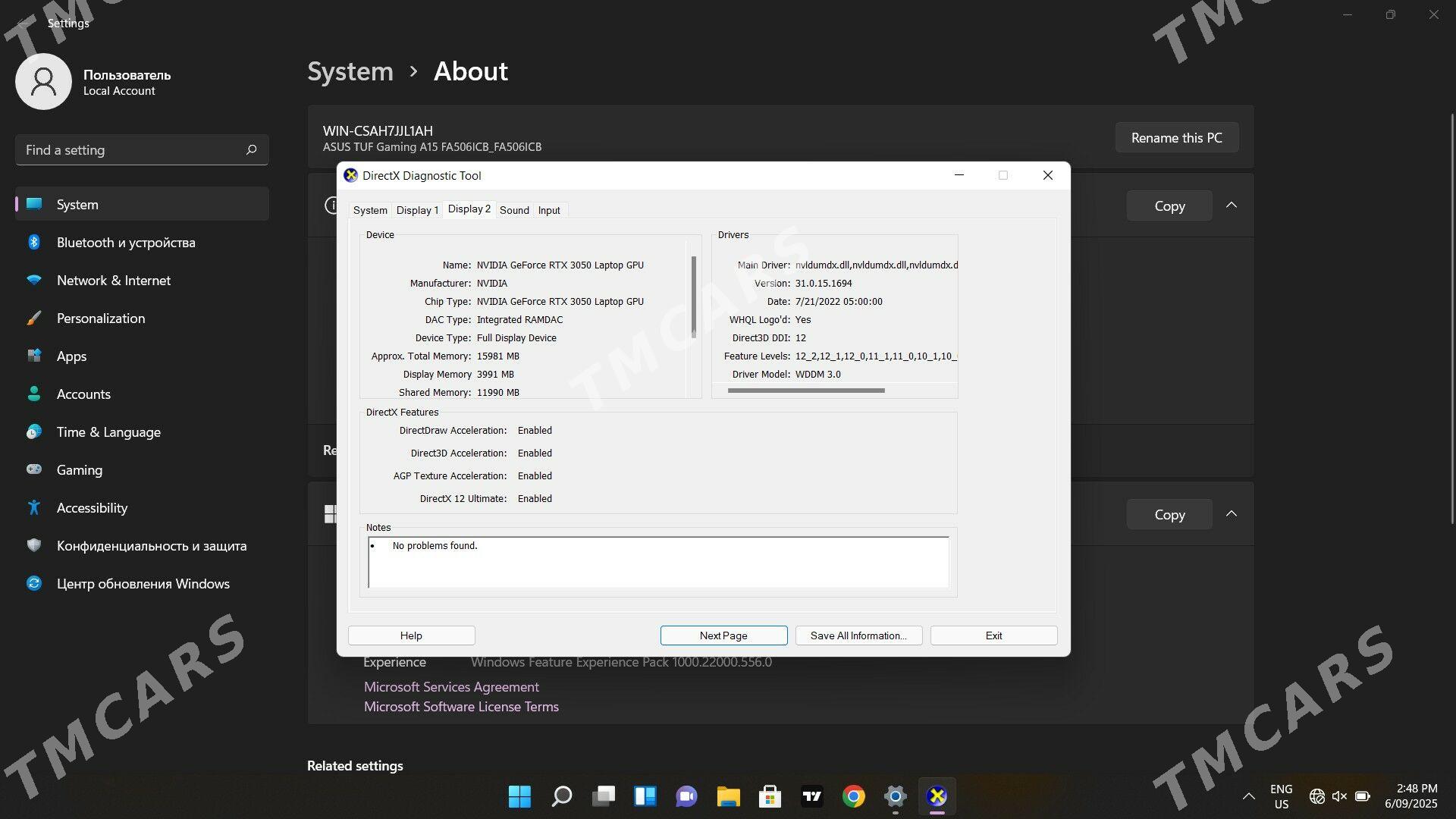Collapse device specifications section chevron
Viewport: 1456px width, 819px height.
coord(1232,206)
